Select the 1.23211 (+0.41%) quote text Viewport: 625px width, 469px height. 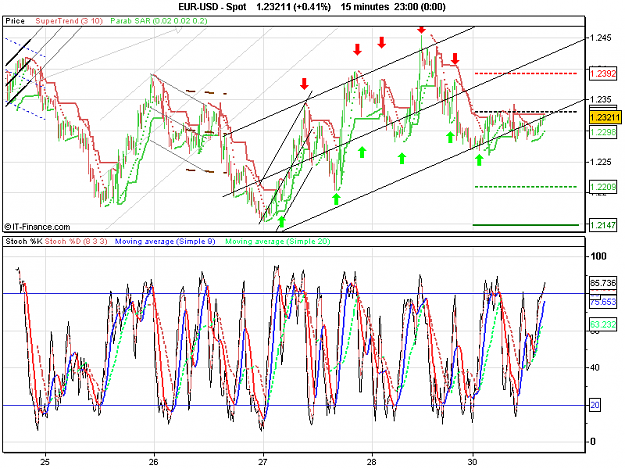[x=293, y=7]
